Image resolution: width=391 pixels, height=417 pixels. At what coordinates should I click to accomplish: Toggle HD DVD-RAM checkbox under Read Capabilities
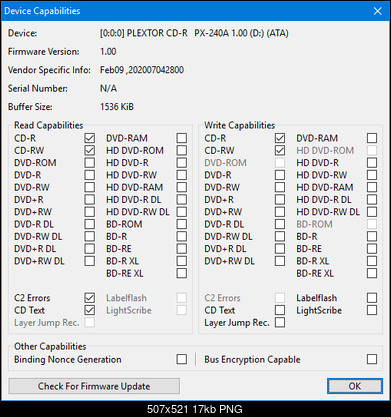[182, 187]
